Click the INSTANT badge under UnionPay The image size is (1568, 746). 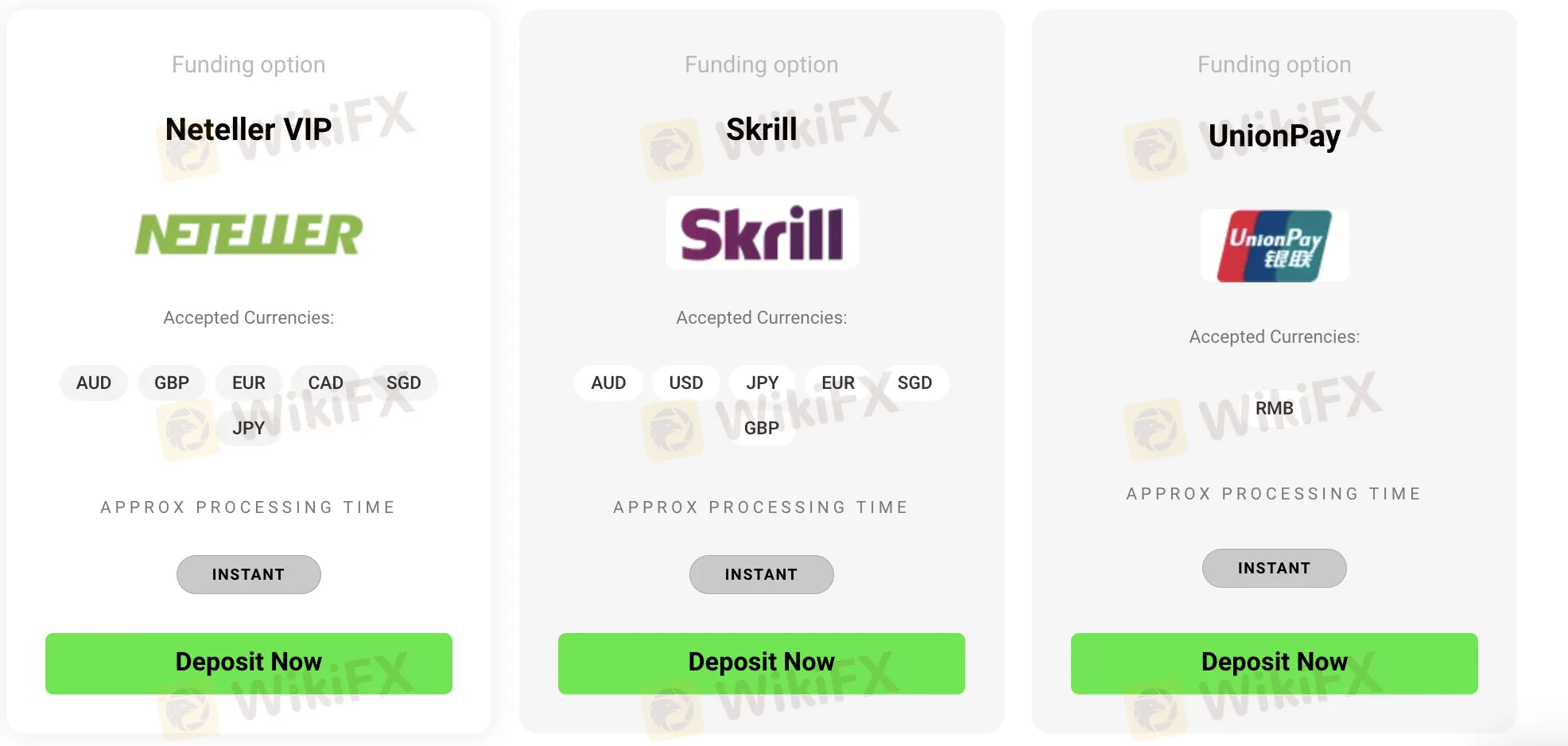click(1274, 568)
